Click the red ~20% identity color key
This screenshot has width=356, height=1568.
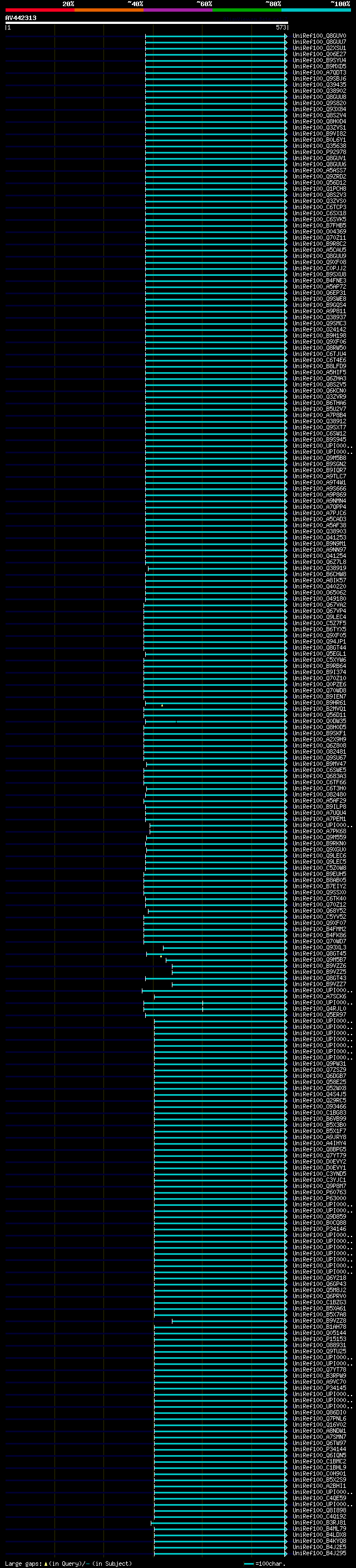pos(39,10)
